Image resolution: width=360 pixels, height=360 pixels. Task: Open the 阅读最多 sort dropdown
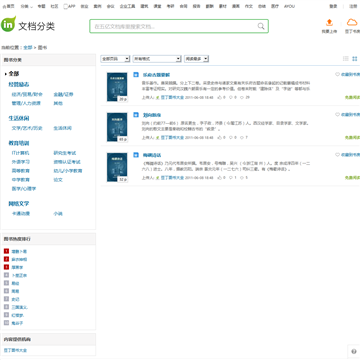click(196, 59)
